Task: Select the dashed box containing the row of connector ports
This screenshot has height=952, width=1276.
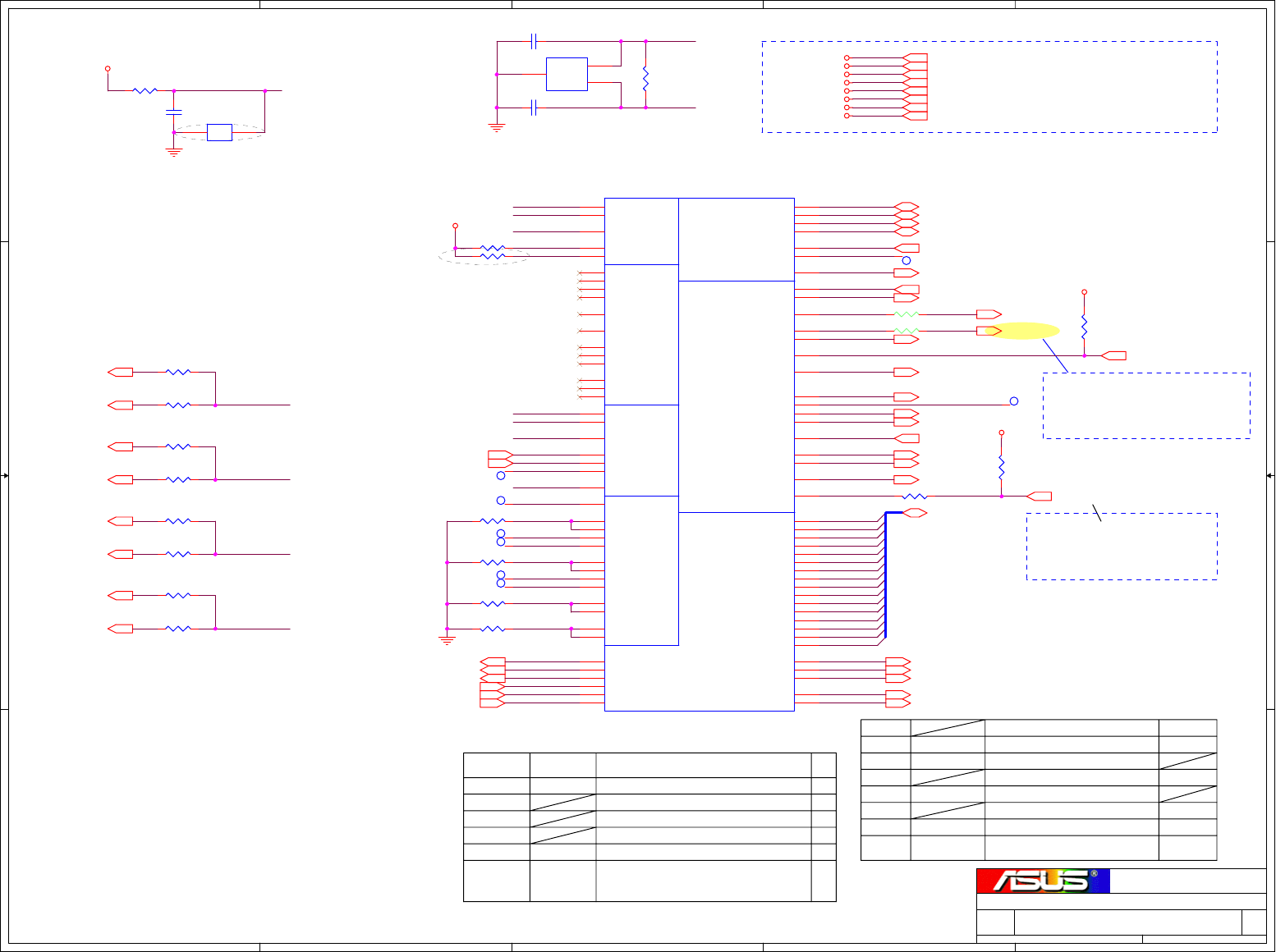Action: tap(989, 87)
